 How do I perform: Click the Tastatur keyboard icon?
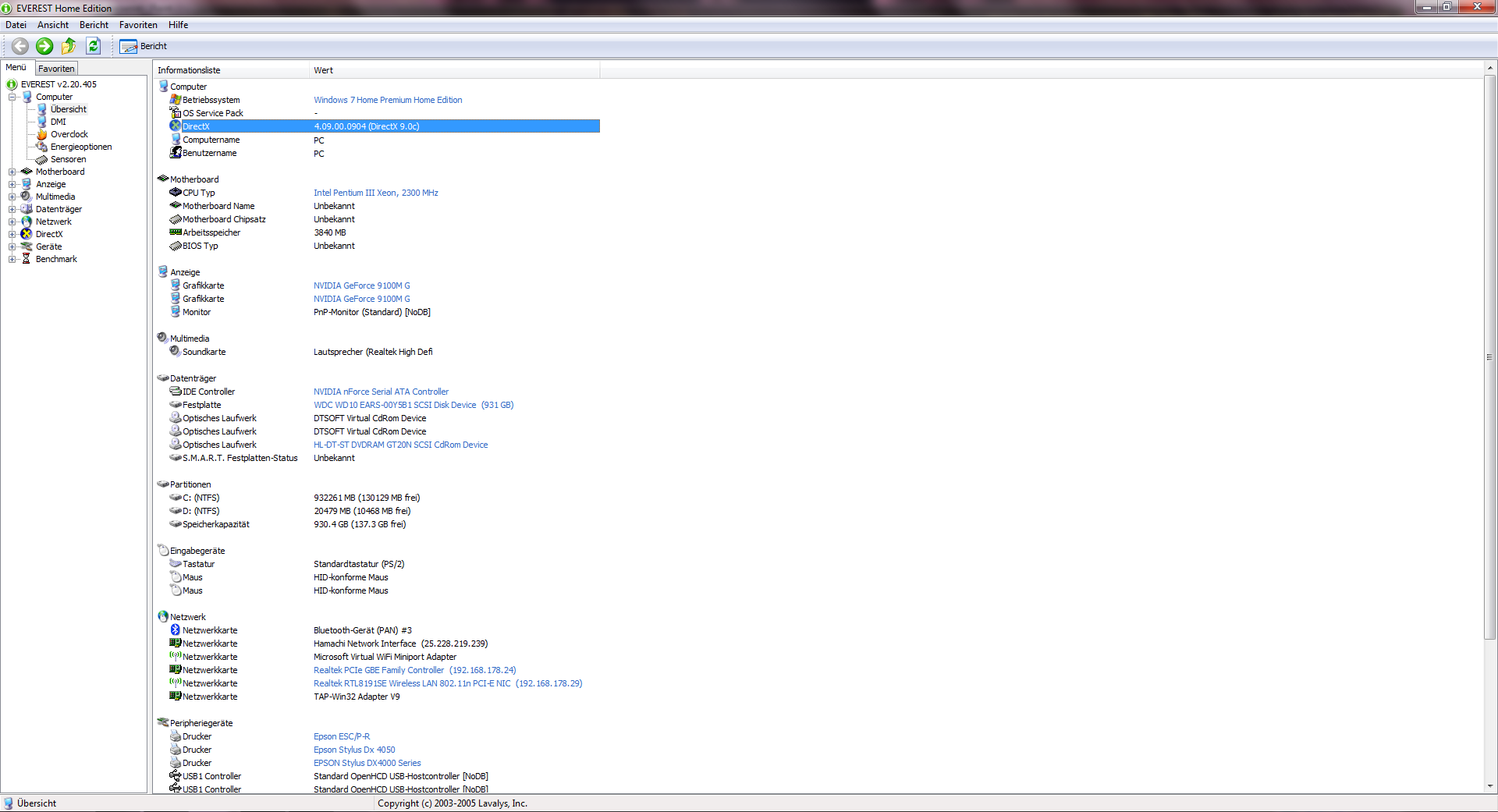coord(176,563)
